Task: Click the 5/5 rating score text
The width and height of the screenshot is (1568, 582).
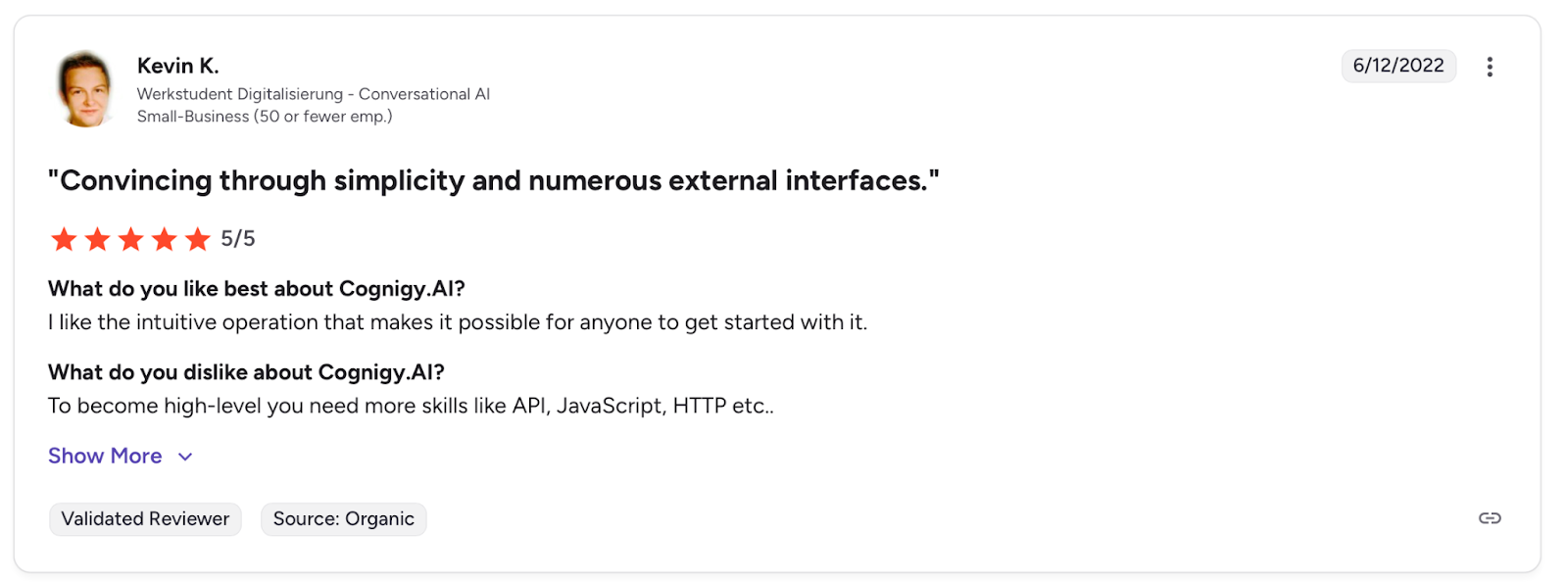Action: pyautogui.click(x=237, y=239)
